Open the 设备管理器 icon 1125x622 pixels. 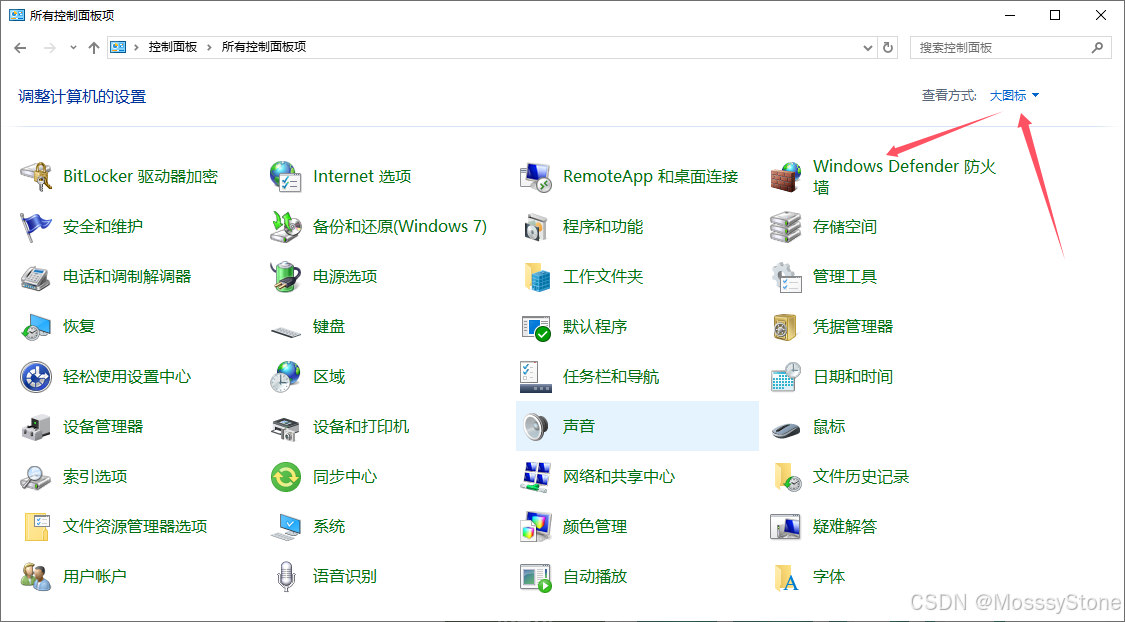[x=36, y=427]
